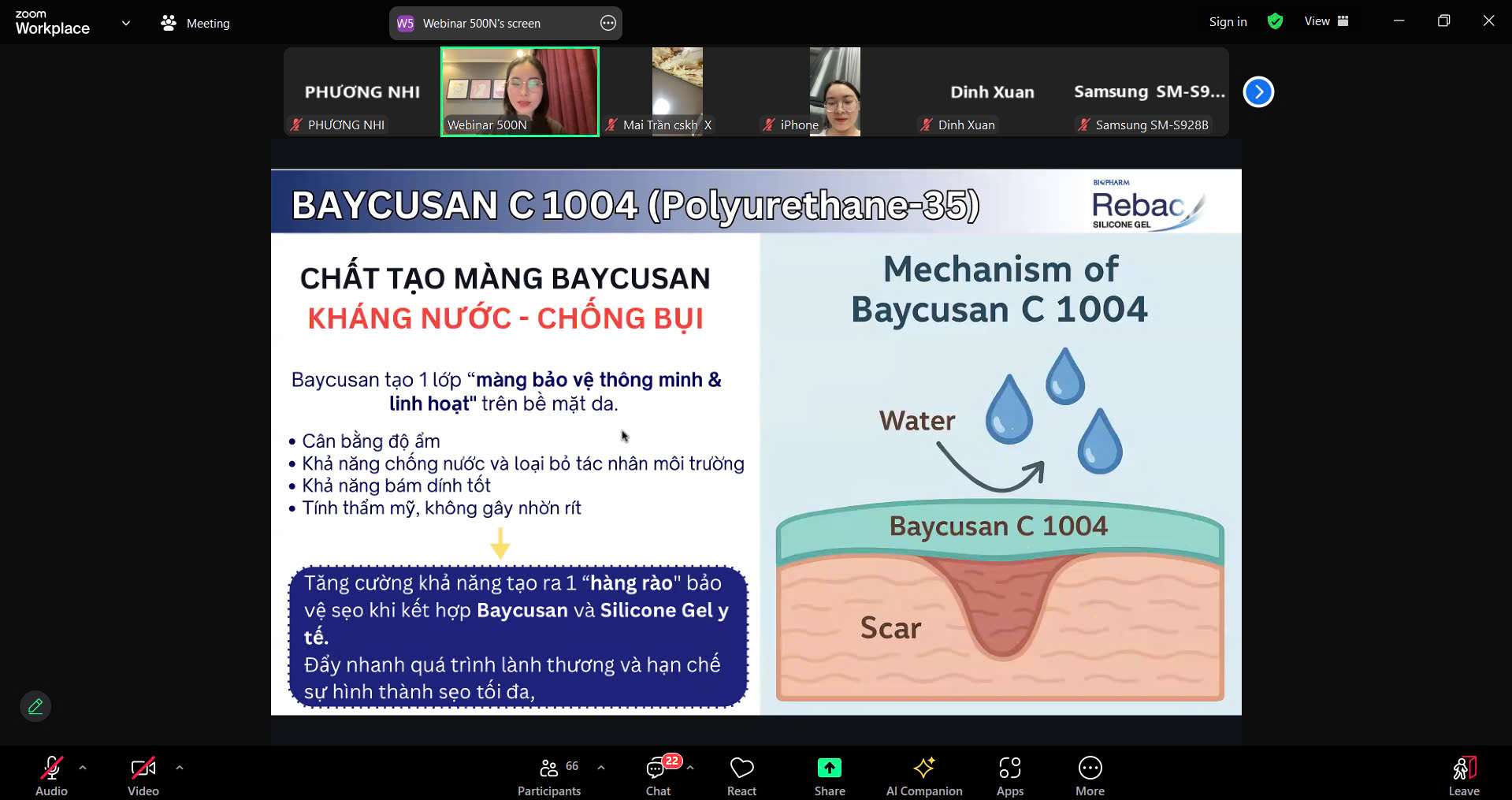Click muted mic icon on Dinh Xuan label
1512x800 pixels.
[x=927, y=125]
